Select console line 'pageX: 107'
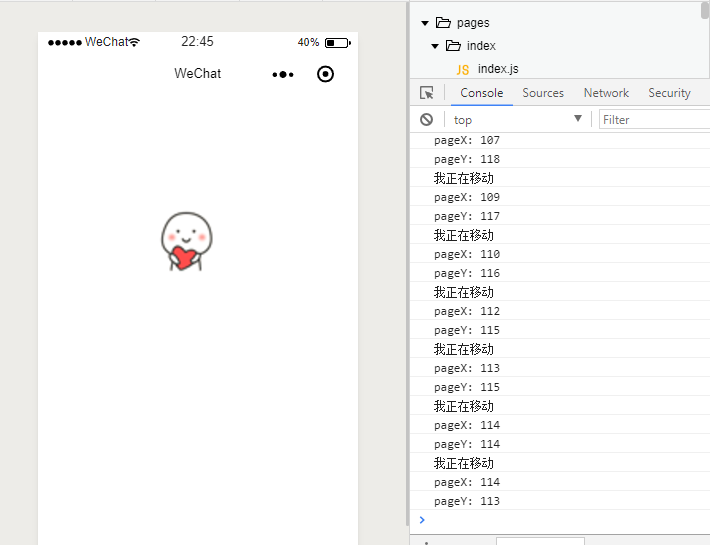This screenshot has height=545, width=710. [467, 140]
